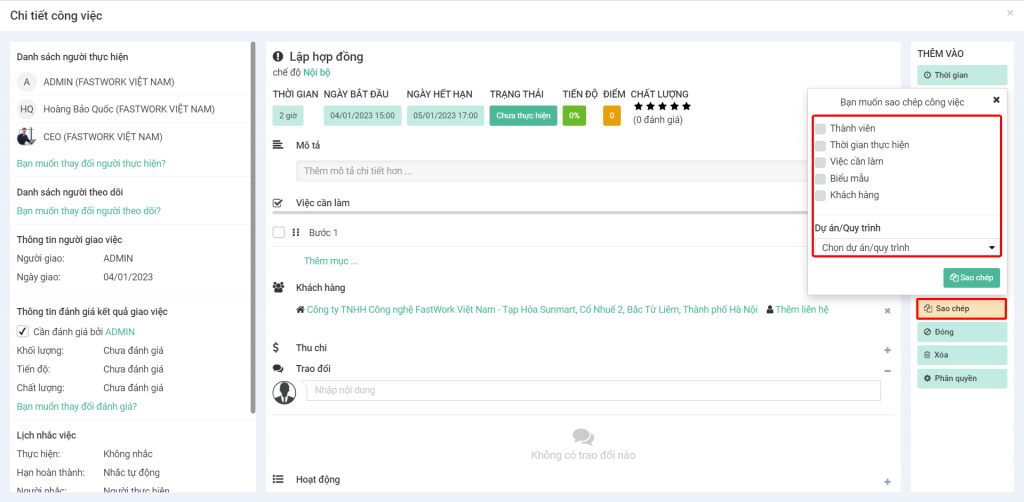The width and height of the screenshot is (1024, 502).
Task: Open the Chọn dự án/quy trình dropdown
Action: pos(907,247)
